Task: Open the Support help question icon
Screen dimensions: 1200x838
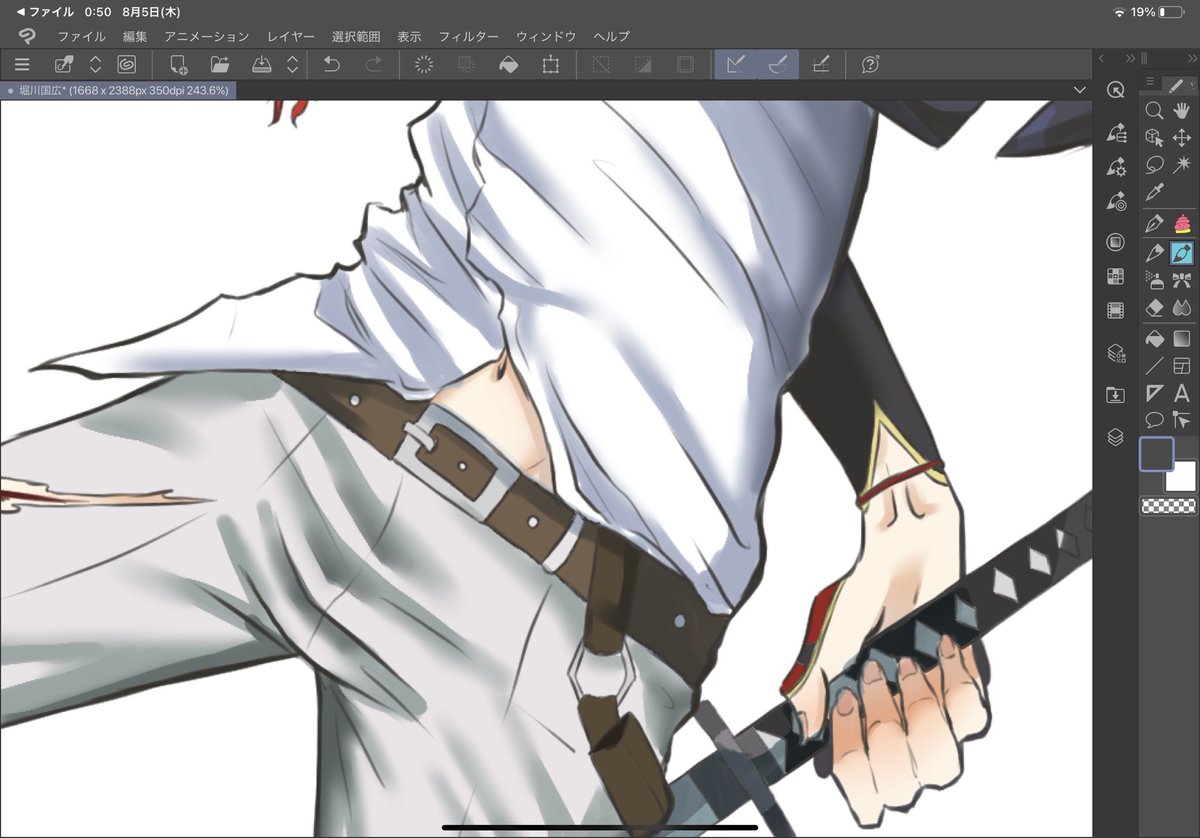Action: point(870,64)
